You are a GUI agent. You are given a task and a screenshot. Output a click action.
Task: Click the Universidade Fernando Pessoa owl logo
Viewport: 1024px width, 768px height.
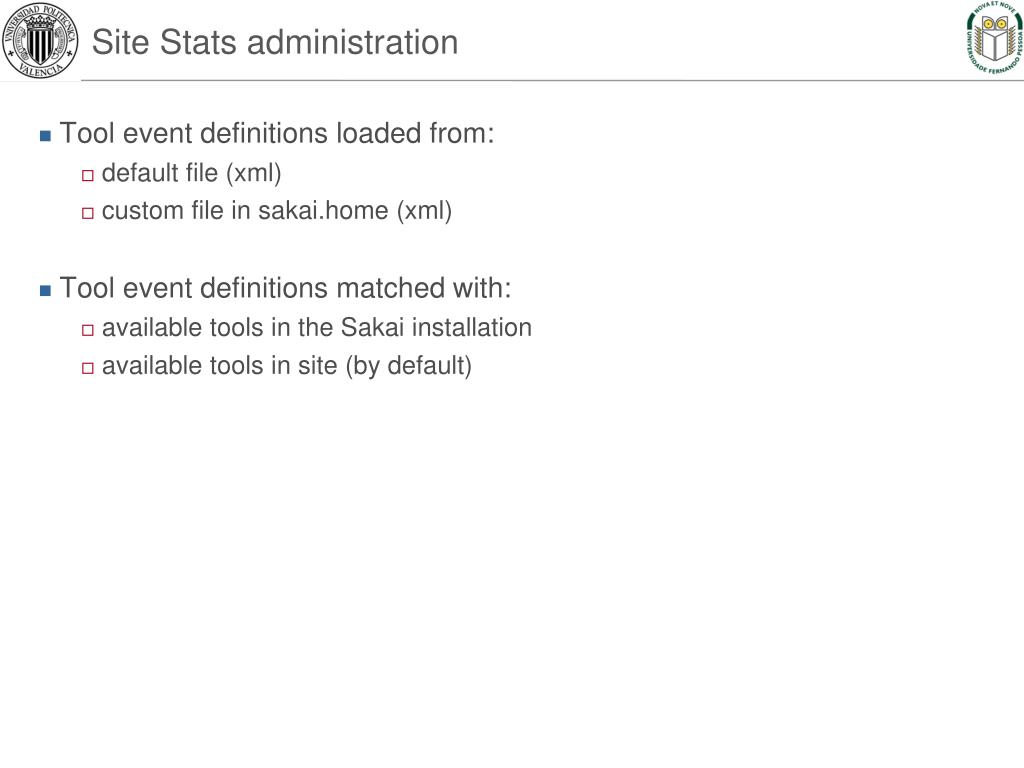(x=994, y=39)
